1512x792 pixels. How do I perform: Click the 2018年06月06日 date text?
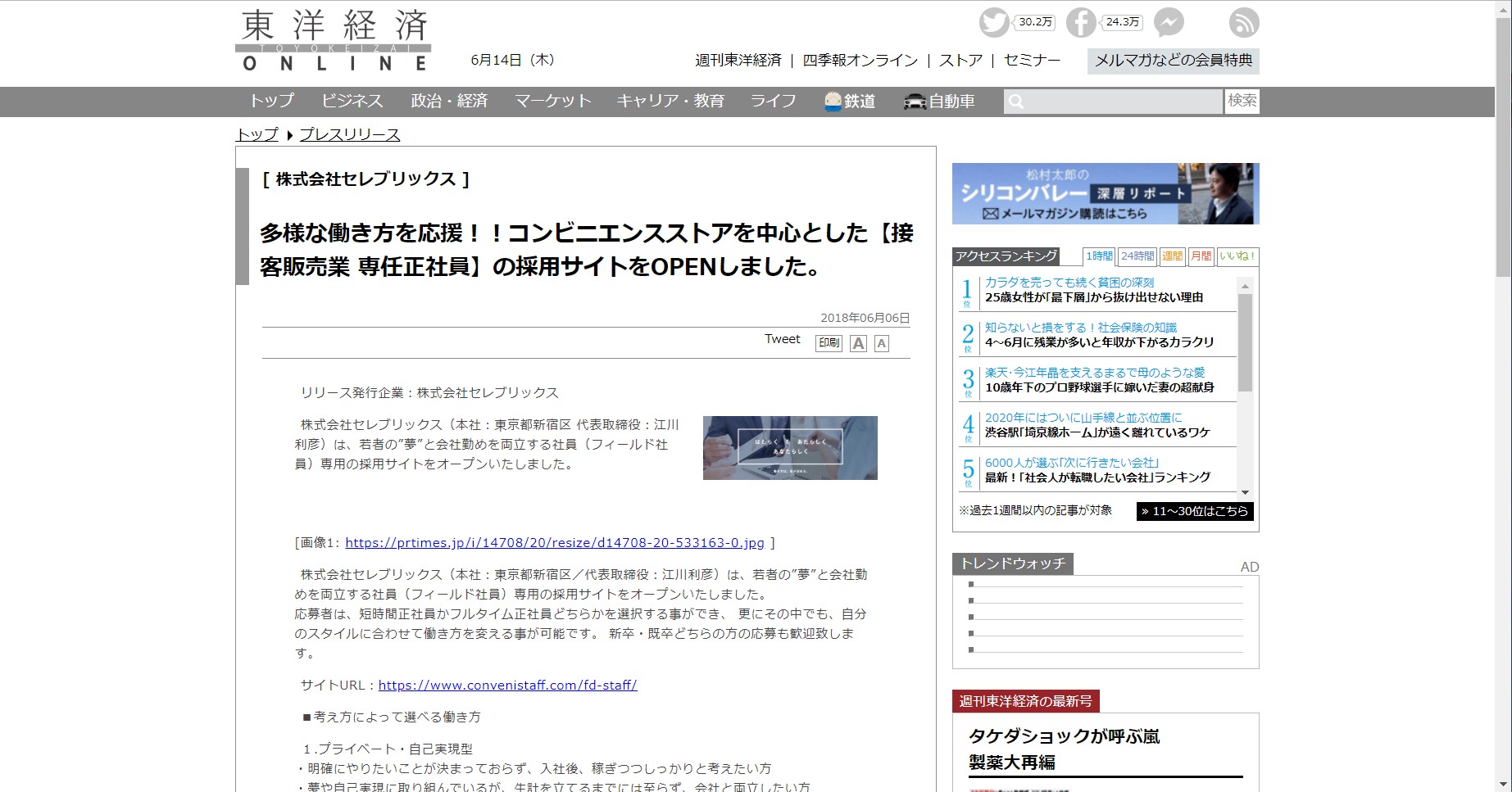(865, 319)
